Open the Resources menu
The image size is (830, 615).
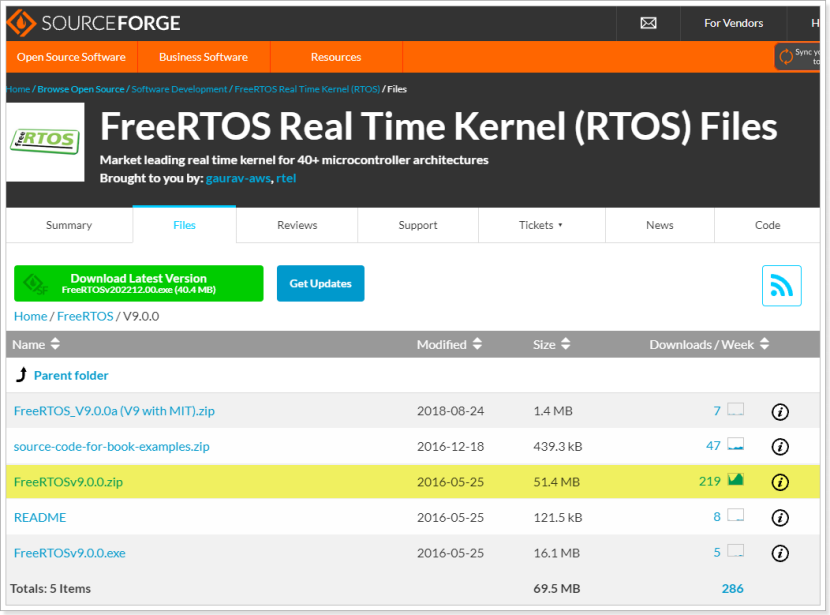tap(336, 57)
